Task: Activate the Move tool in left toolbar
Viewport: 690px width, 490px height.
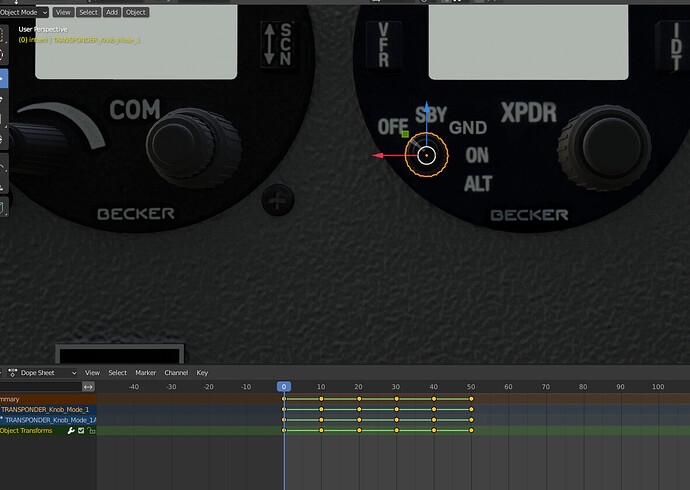Action: (x=3, y=79)
